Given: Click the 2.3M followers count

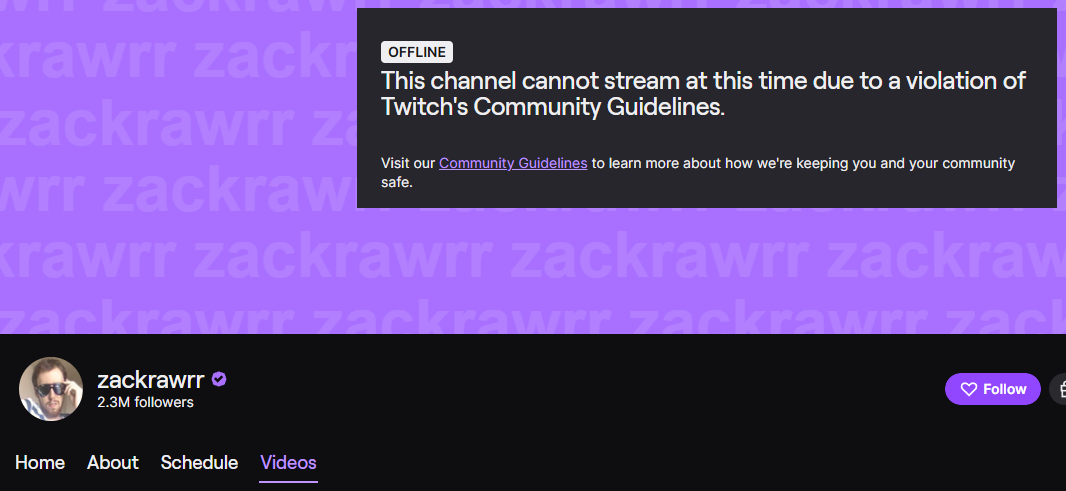Looking at the screenshot, I should point(145,403).
